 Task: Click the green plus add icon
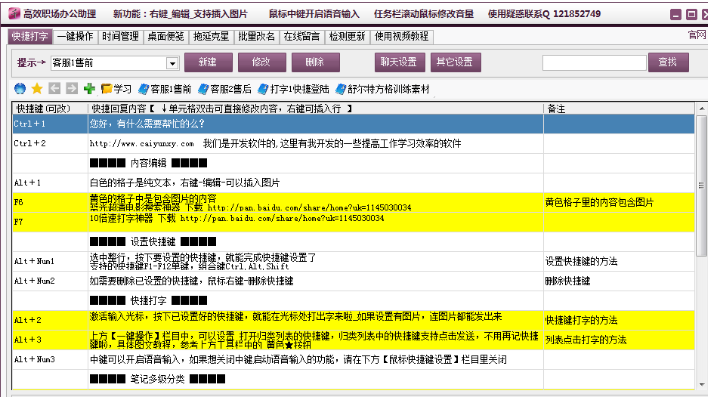tap(89, 89)
